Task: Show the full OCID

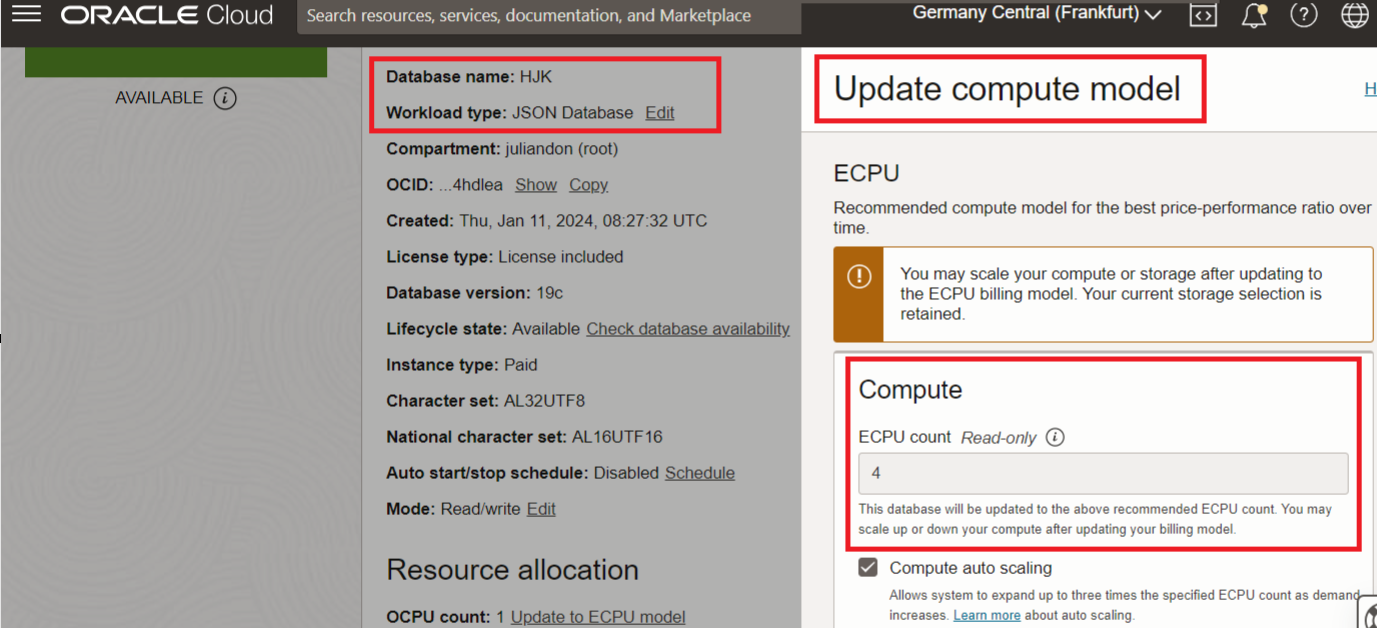Action: [x=536, y=185]
